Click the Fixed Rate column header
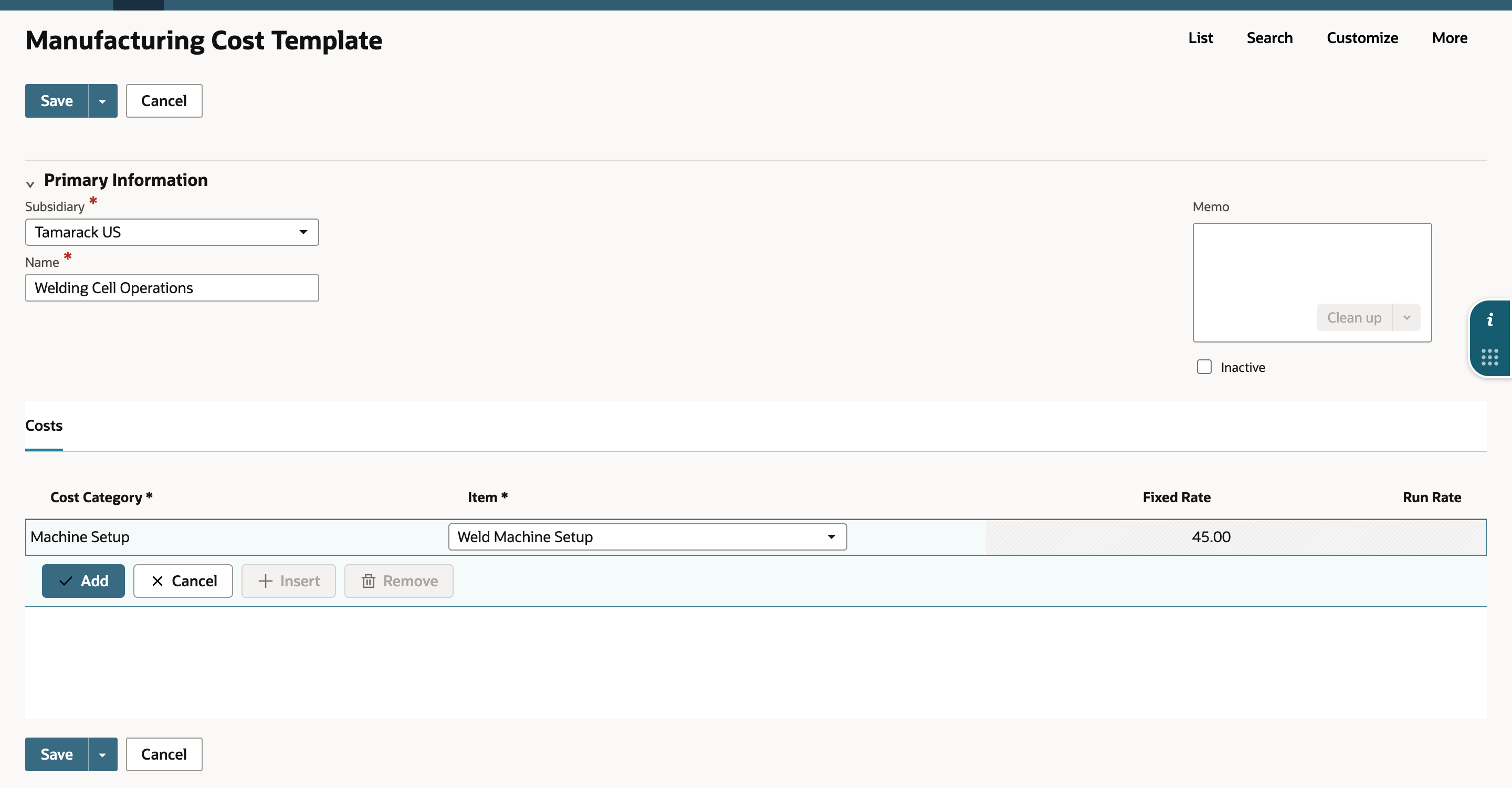 pos(1176,498)
